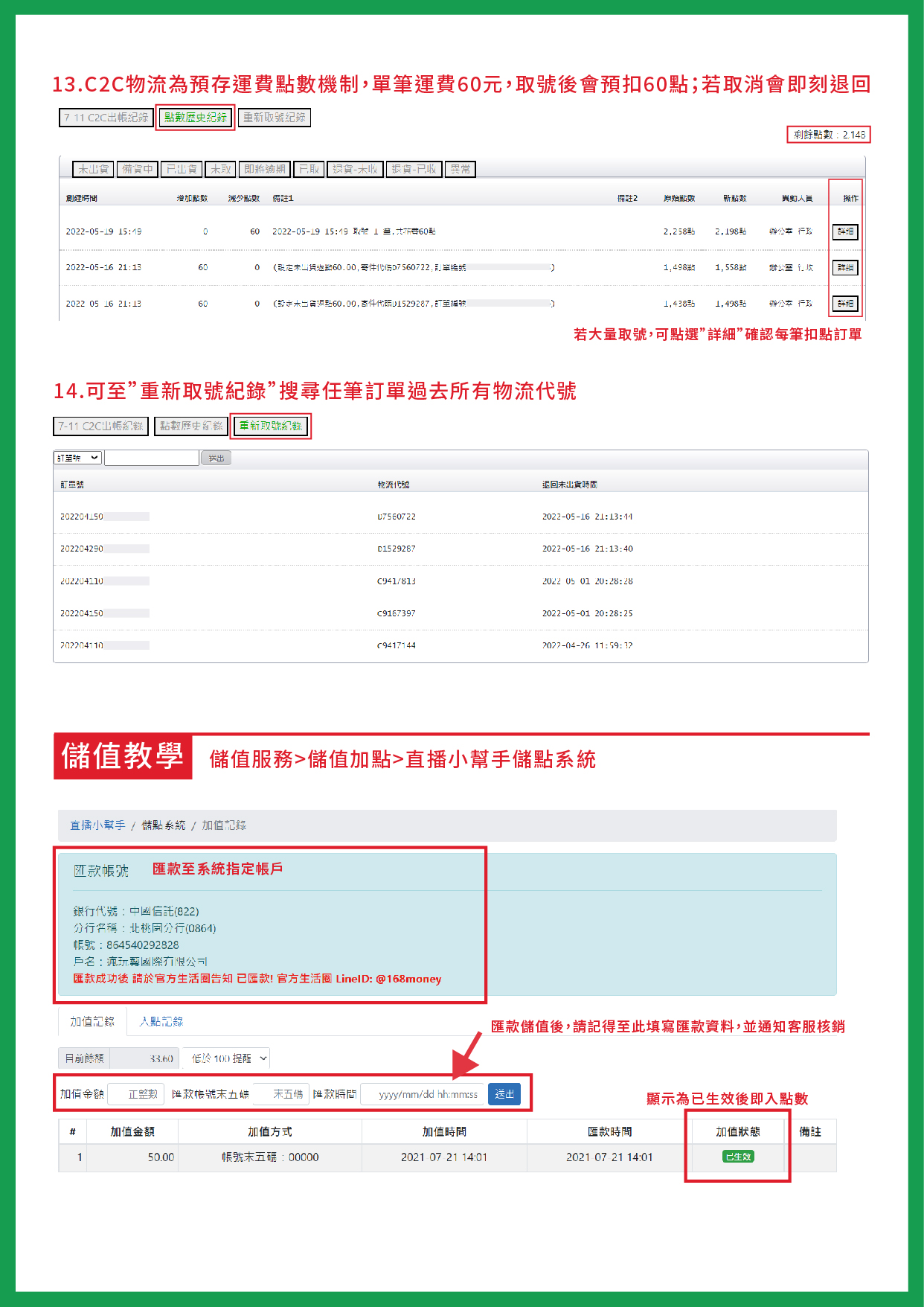Select the 即將逾期 status filter

tap(265, 170)
